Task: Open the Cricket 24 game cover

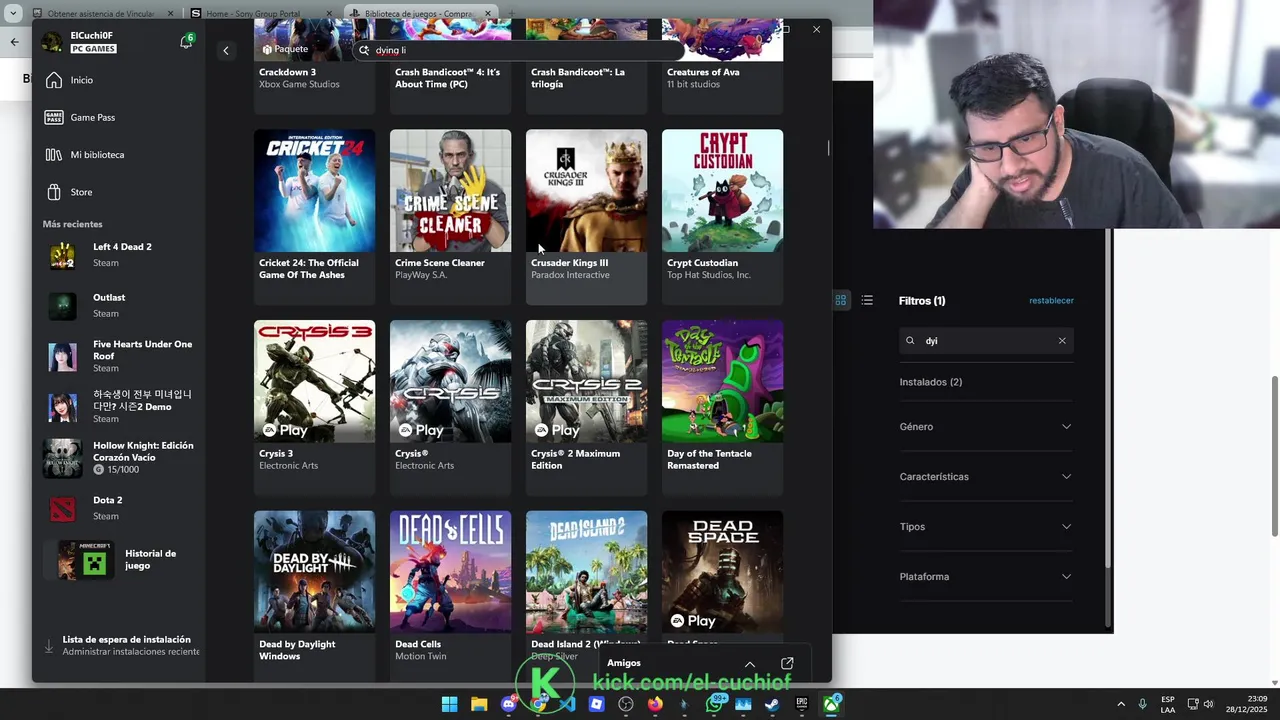Action: tap(314, 190)
